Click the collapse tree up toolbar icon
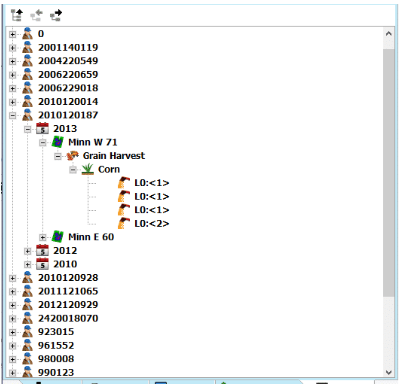The width and height of the screenshot is (399, 391). click(x=17, y=15)
